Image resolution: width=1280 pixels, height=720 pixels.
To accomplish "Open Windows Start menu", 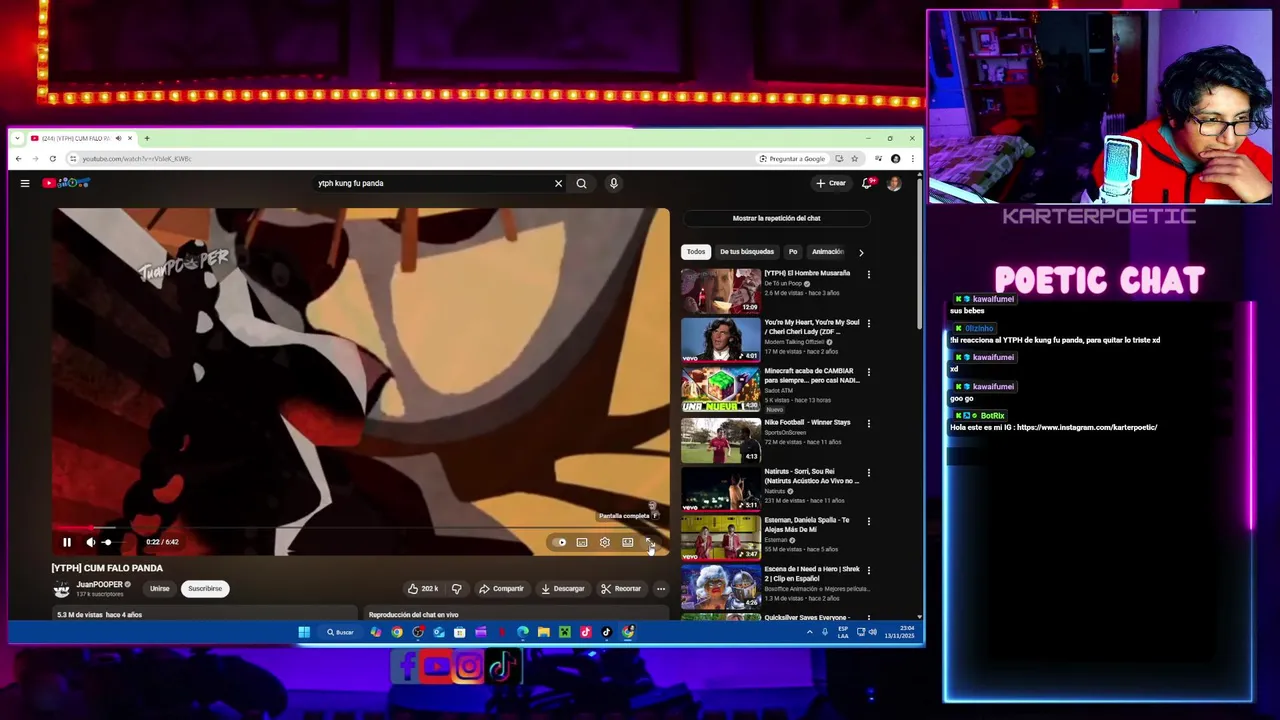I will [x=304, y=632].
